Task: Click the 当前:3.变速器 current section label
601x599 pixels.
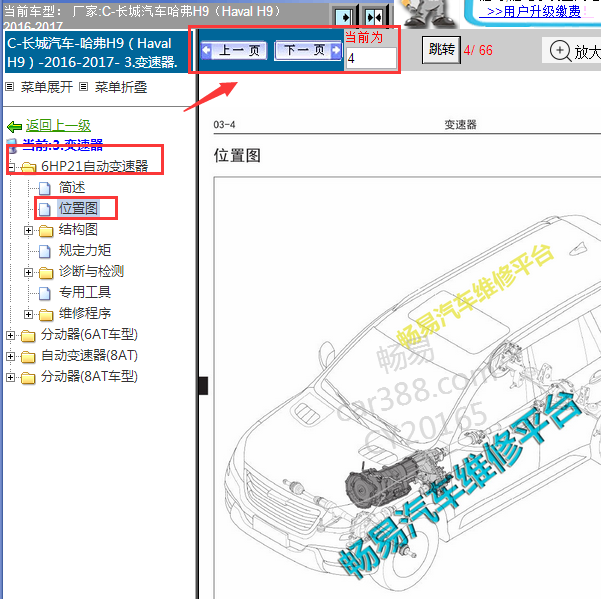Action: point(62,145)
